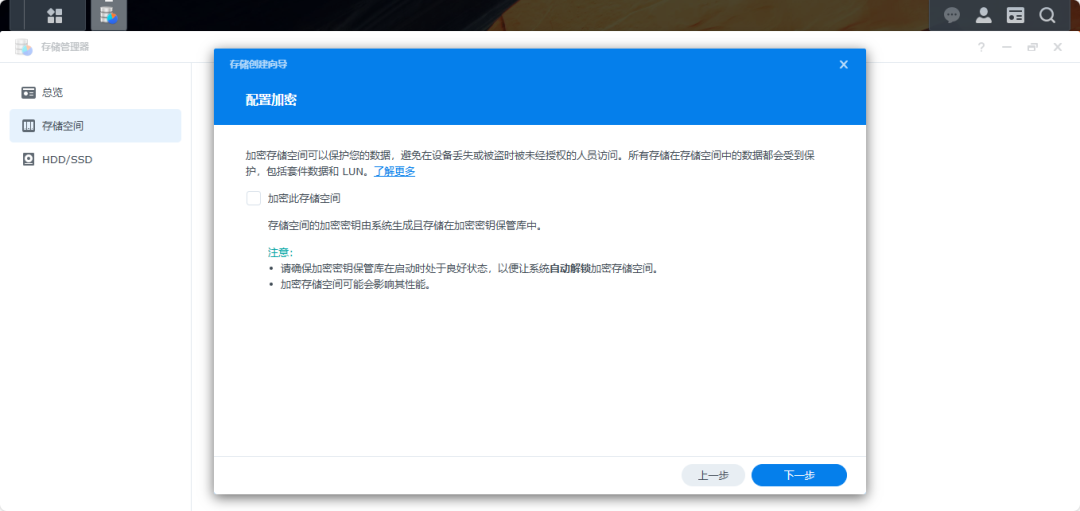Close the 存储创建向导 dialog
This screenshot has width=1080, height=511.
843,64
